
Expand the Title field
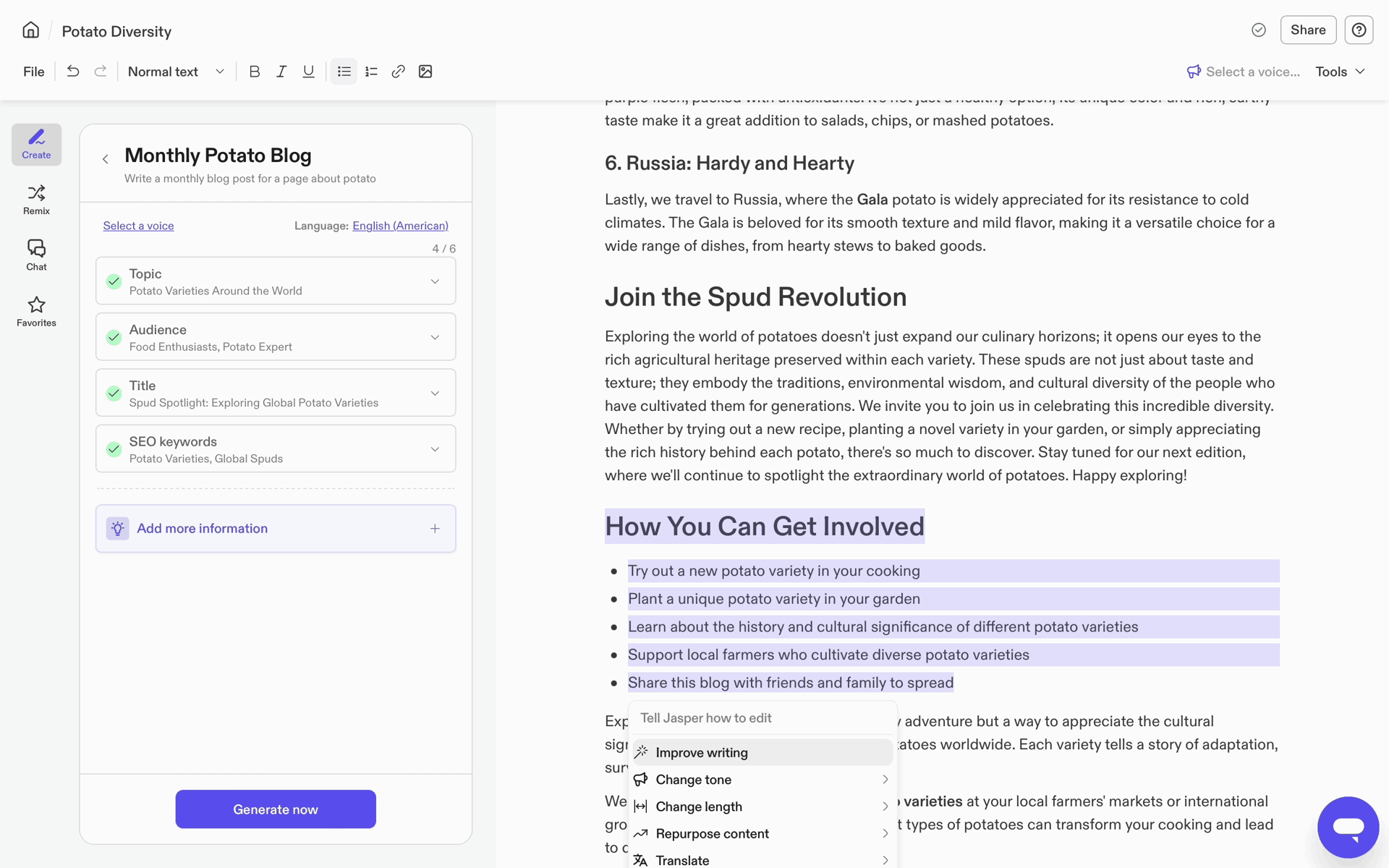(x=435, y=393)
